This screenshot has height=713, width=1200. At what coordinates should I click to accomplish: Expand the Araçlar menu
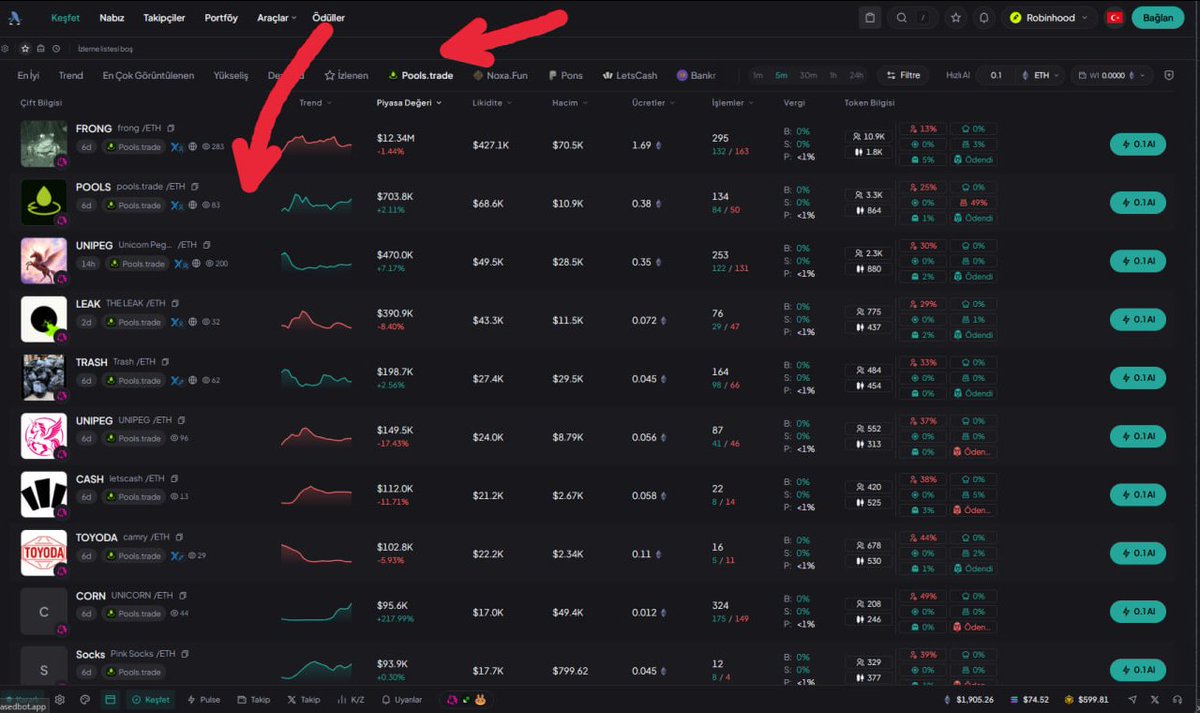(x=277, y=18)
